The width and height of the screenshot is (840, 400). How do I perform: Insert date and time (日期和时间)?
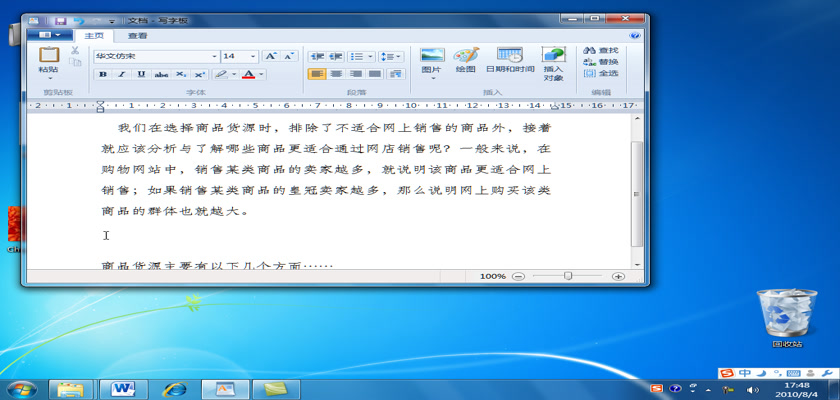point(509,58)
